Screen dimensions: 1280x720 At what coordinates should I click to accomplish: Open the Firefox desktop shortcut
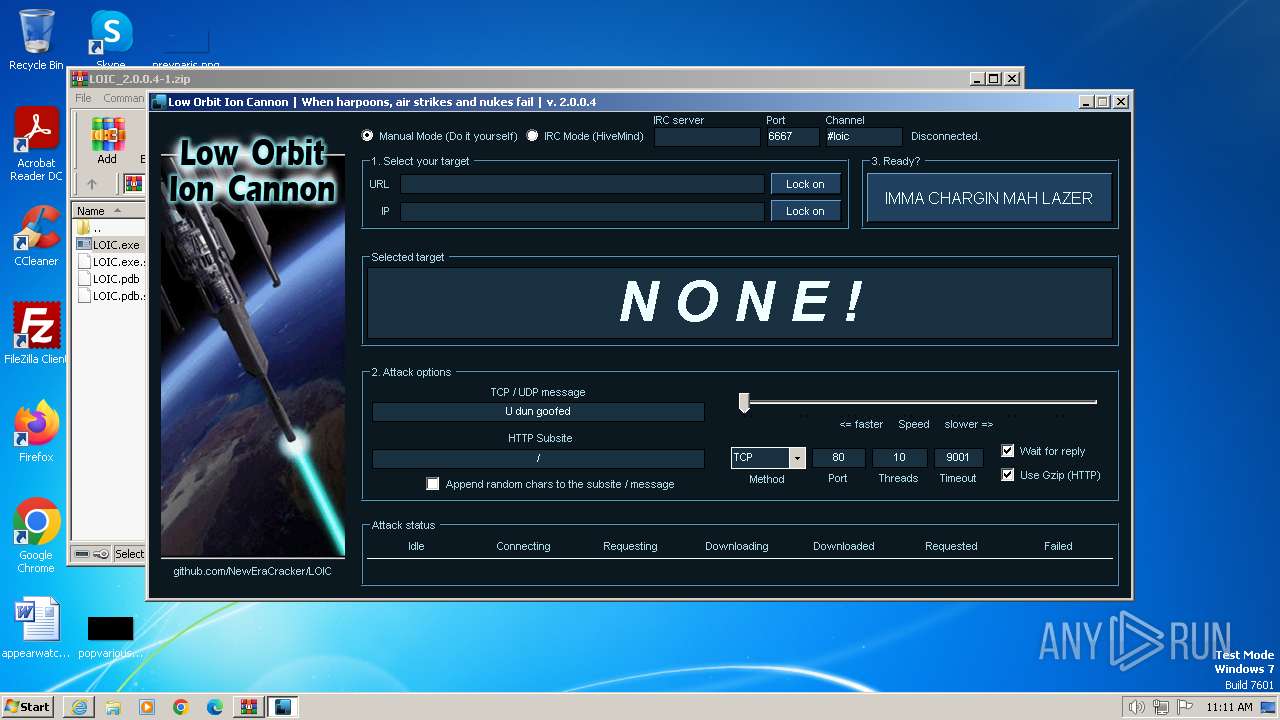(36, 432)
